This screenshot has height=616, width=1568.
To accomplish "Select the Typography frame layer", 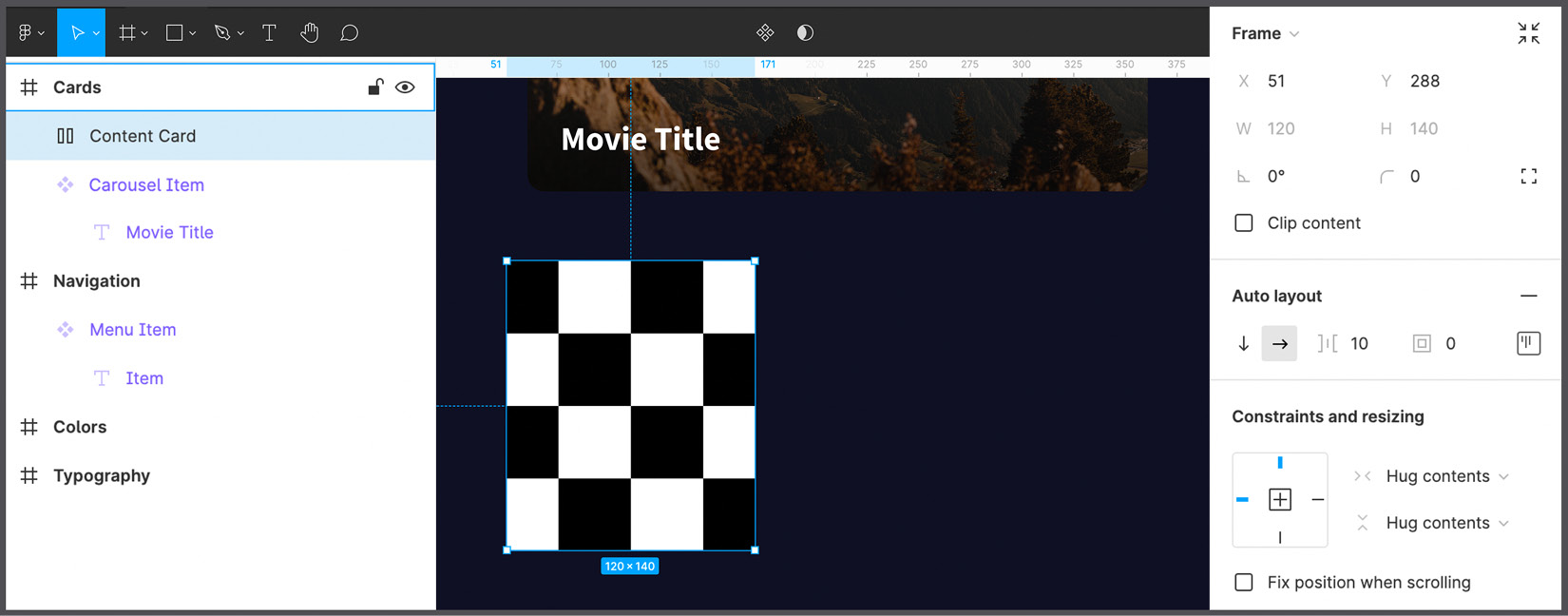I will (x=220, y=475).
